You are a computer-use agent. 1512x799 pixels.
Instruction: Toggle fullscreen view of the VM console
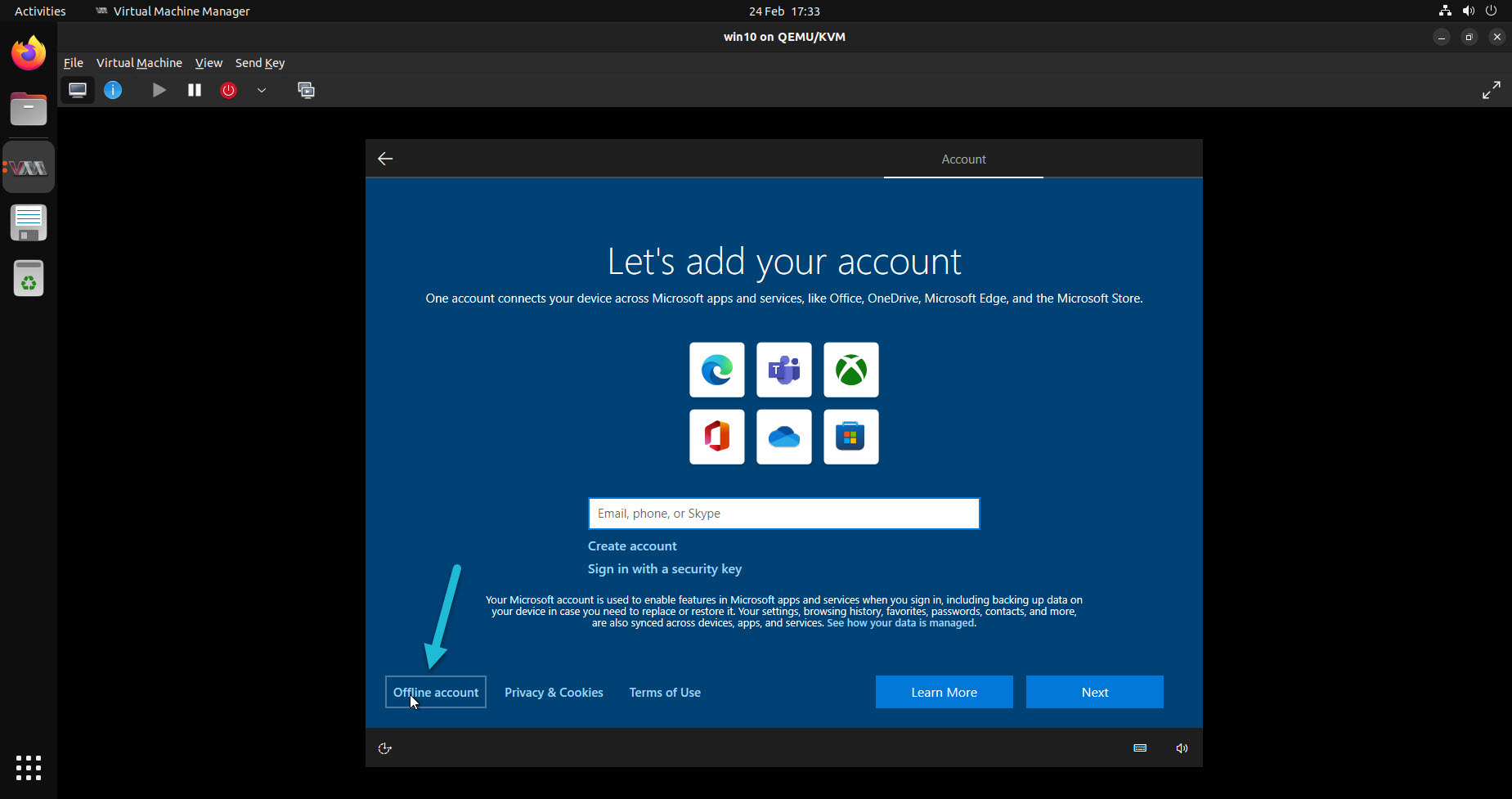pyautogui.click(x=1492, y=90)
